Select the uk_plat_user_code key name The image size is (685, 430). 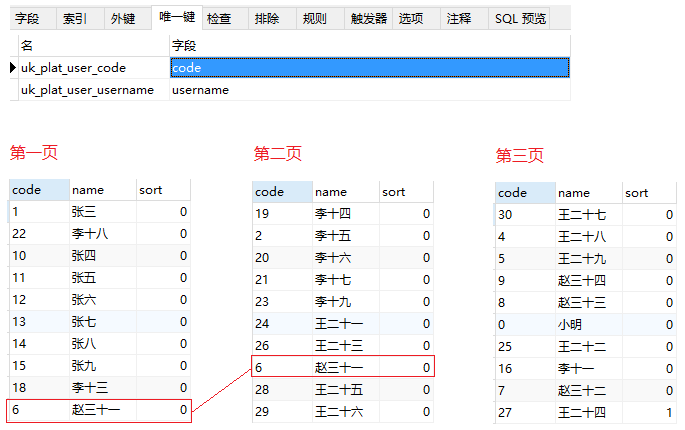pyautogui.click(x=94, y=68)
